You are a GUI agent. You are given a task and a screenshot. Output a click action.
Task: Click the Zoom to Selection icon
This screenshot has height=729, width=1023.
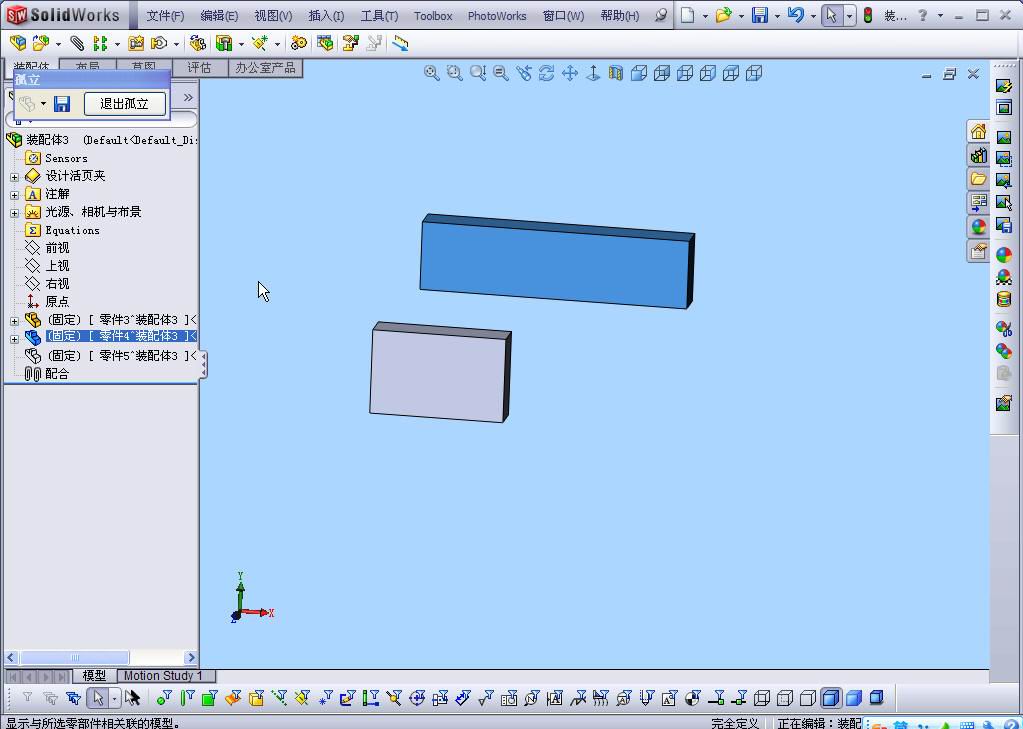pyautogui.click(x=500, y=73)
